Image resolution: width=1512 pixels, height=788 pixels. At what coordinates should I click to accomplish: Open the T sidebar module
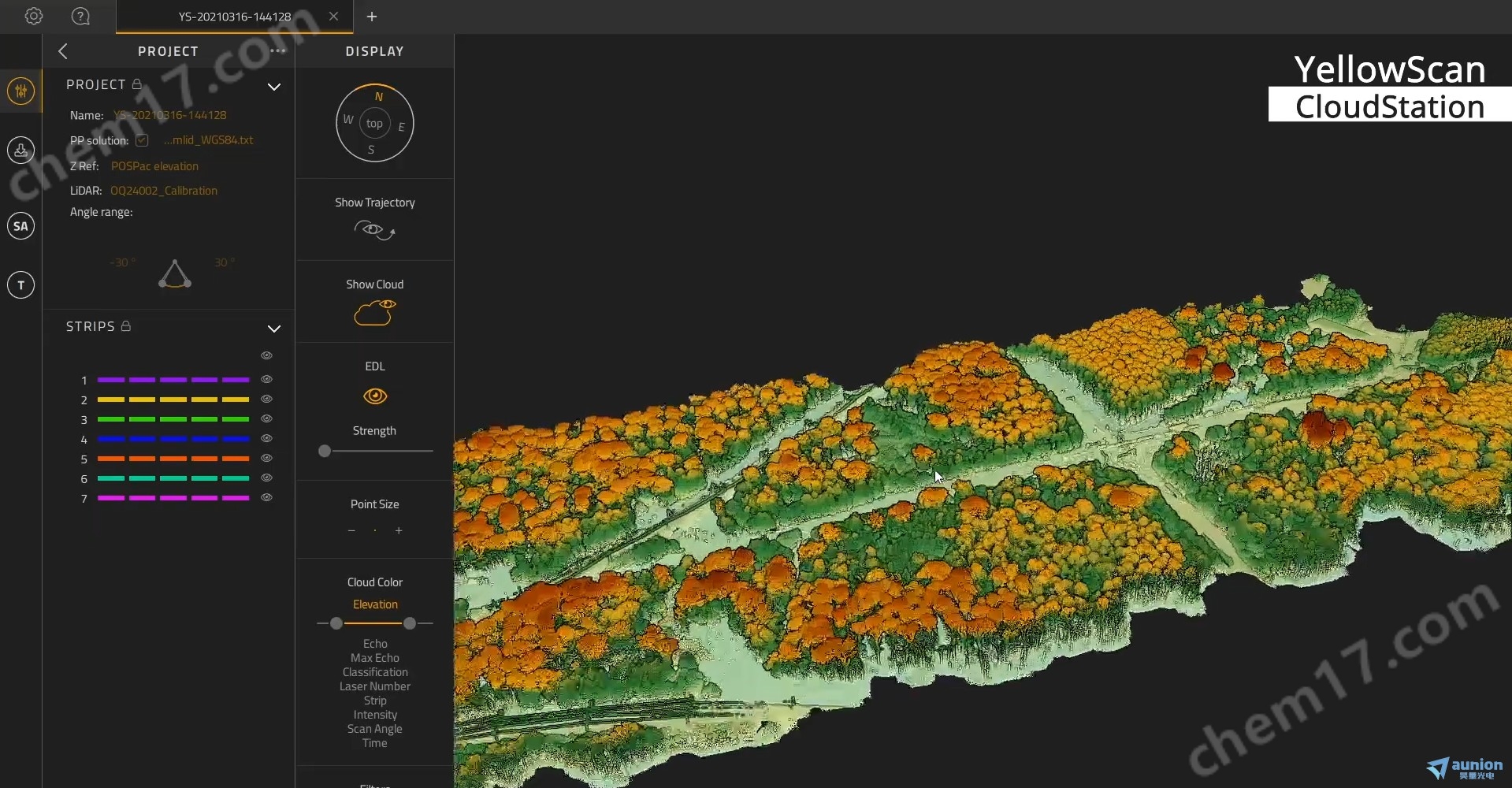[x=21, y=284]
